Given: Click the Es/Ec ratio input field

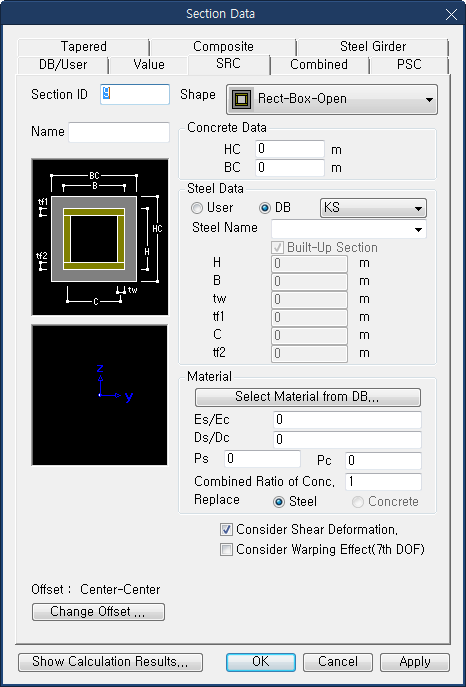Looking at the screenshot, I should tap(347, 420).
